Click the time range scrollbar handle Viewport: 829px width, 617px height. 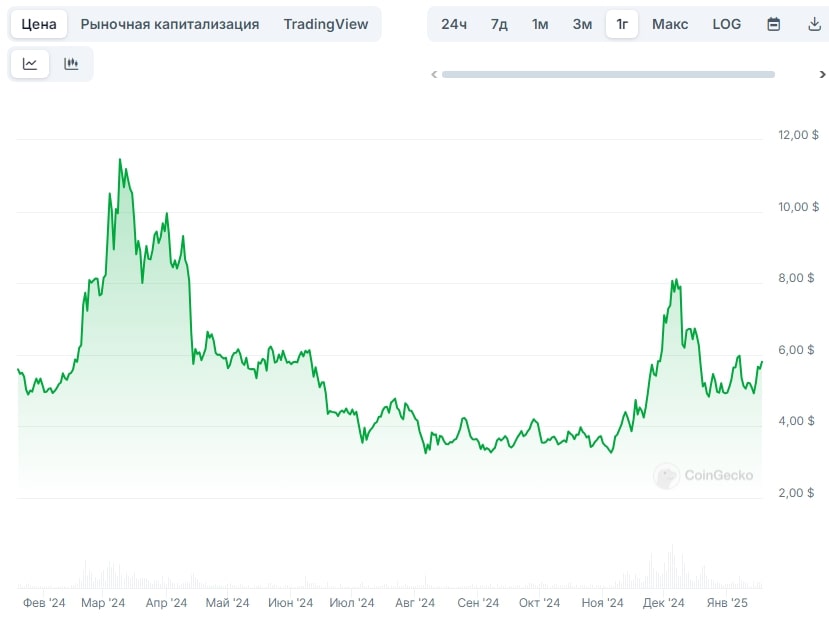(609, 75)
